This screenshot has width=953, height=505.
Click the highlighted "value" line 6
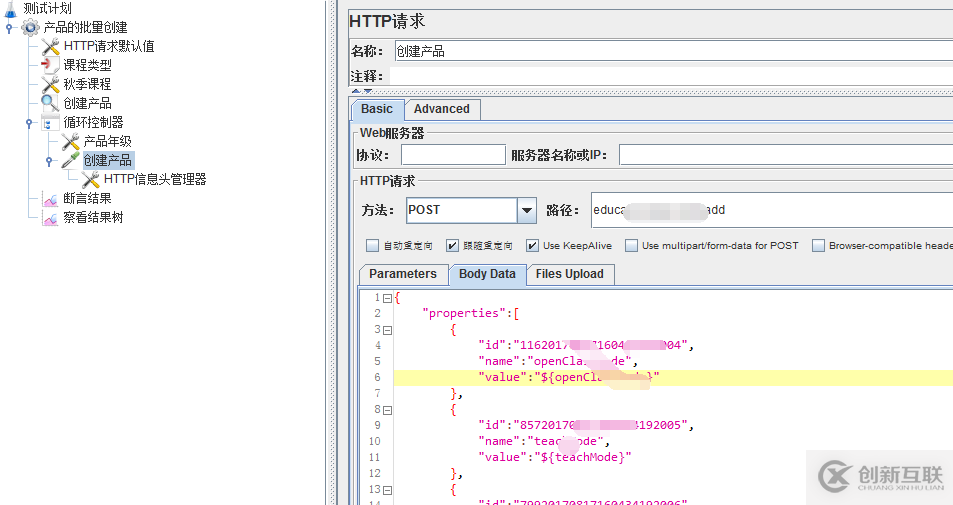[673, 377]
